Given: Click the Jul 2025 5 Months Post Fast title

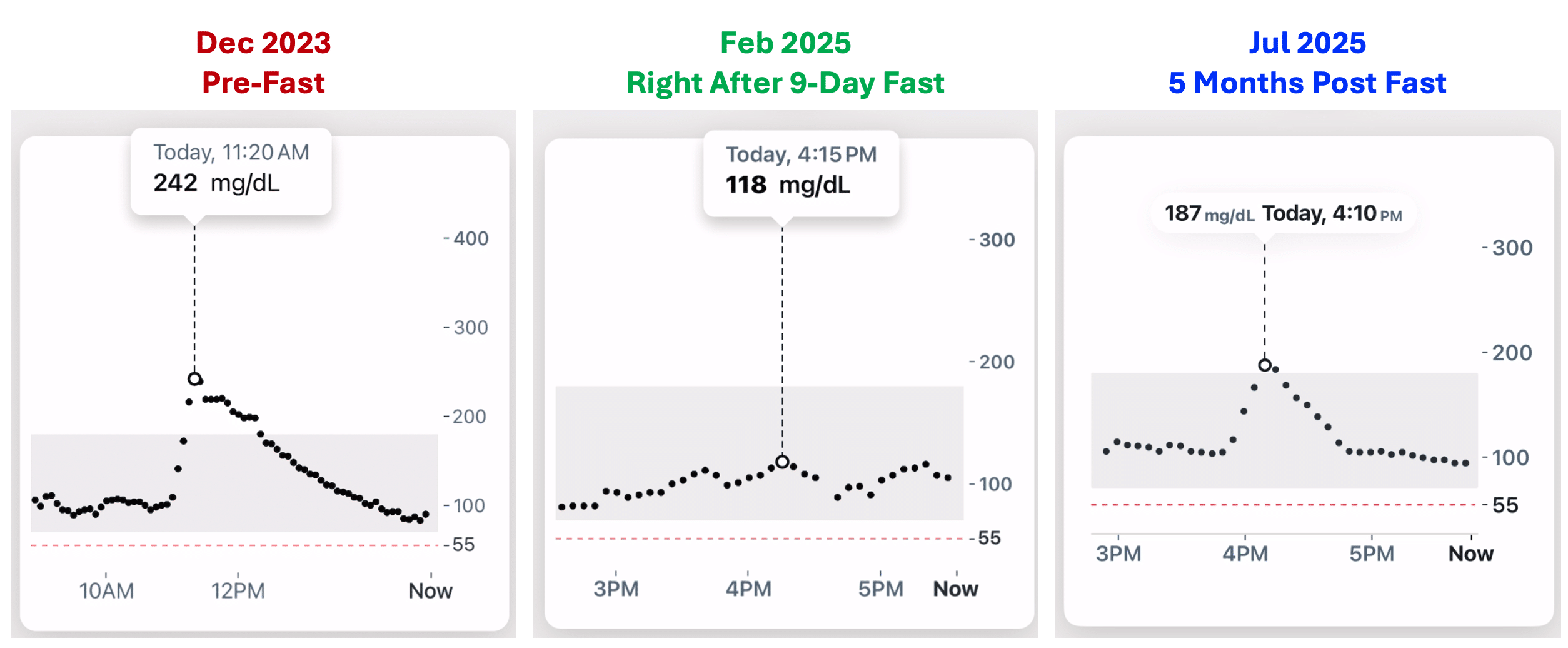Looking at the screenshot, I should pos(1307,63).
